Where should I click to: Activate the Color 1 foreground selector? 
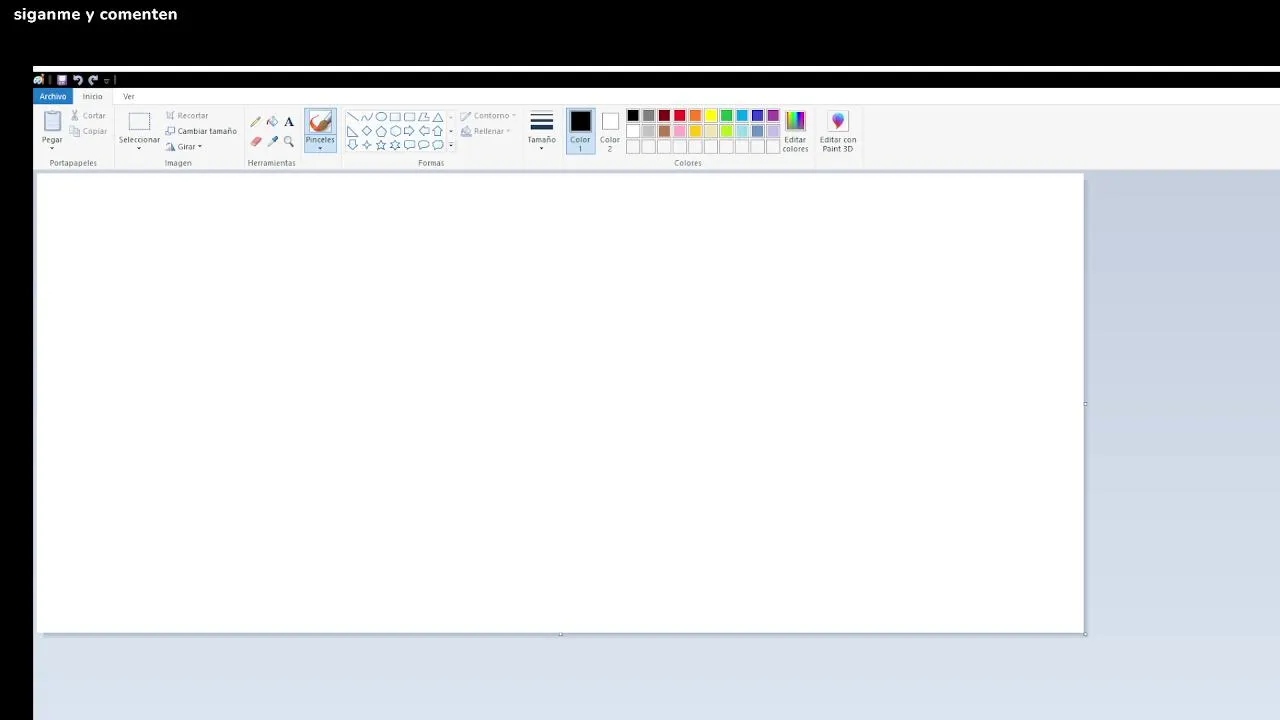pyautogui.click(x=580, y=131)
